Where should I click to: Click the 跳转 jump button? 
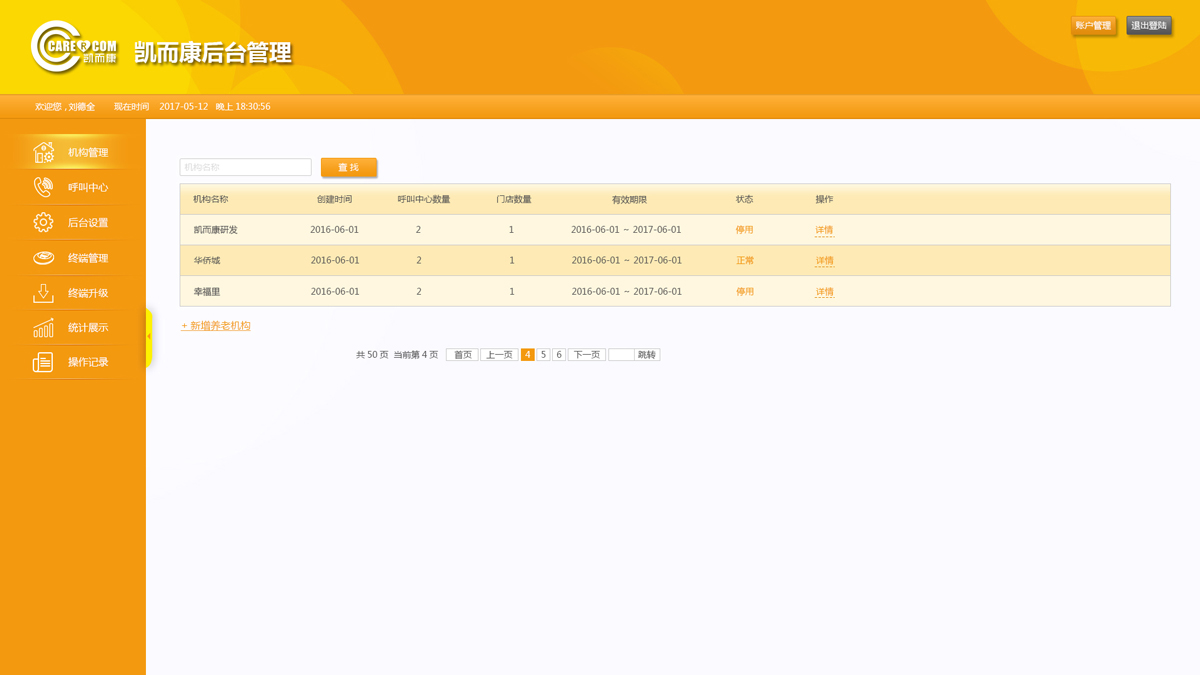tap(647, 355)
